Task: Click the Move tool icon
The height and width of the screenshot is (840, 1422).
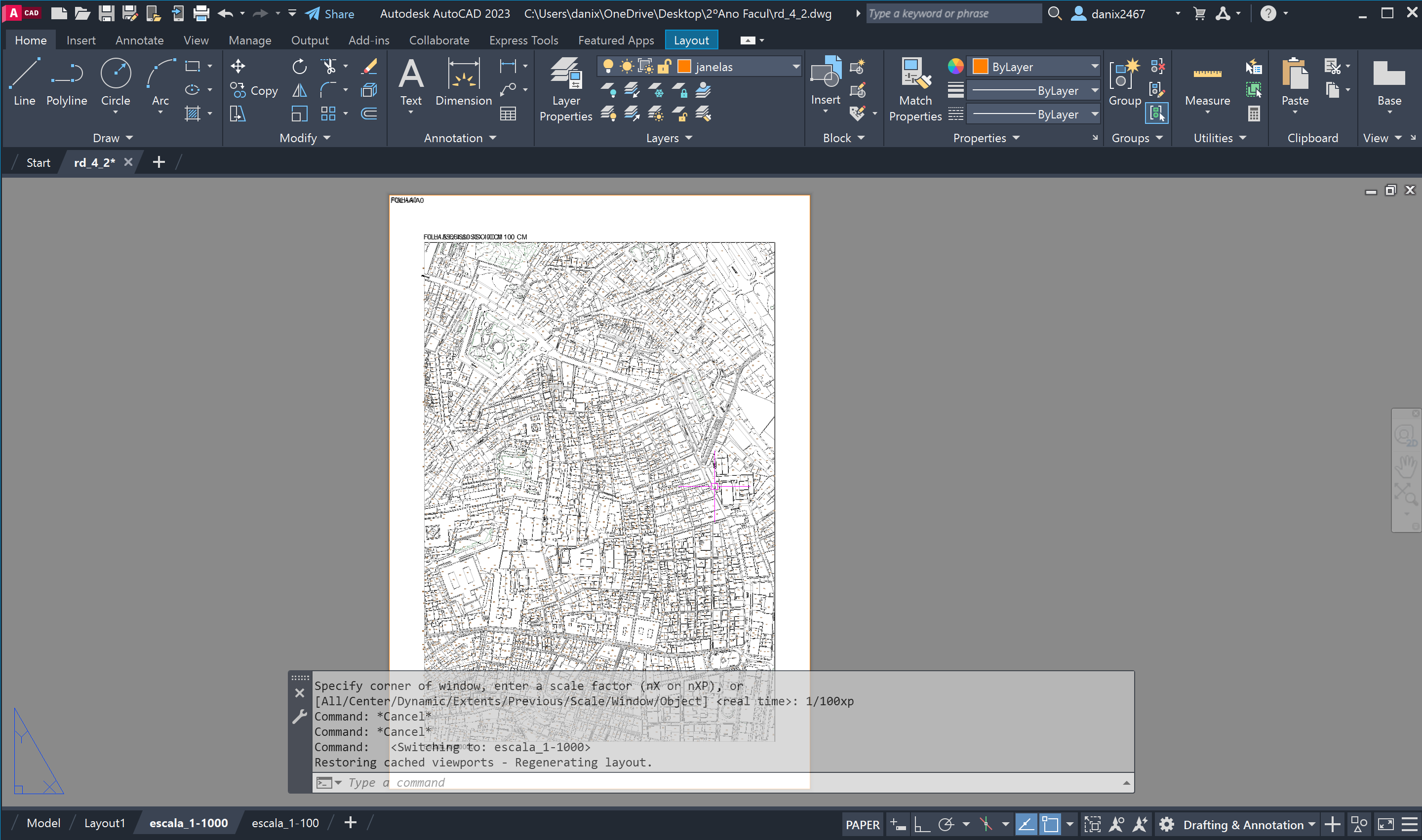Action: click(238, 66)
